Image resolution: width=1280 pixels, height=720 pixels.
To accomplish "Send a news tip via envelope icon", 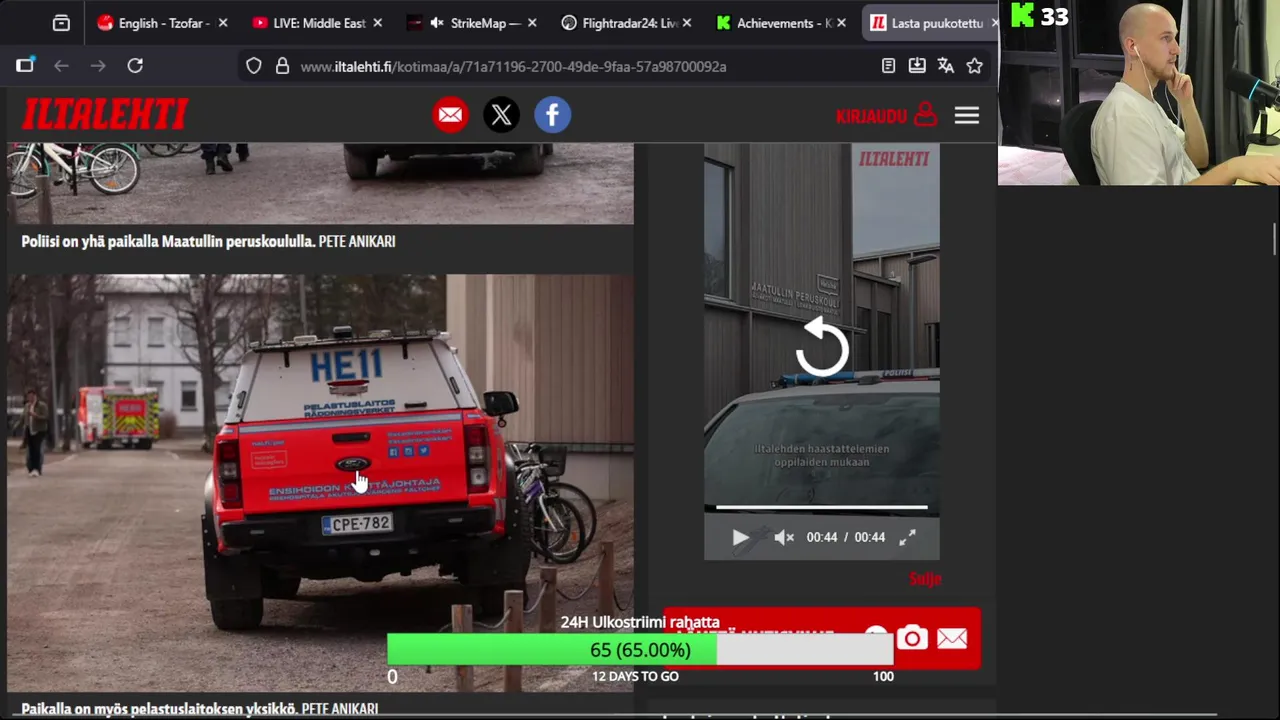I will coord(952,638).
